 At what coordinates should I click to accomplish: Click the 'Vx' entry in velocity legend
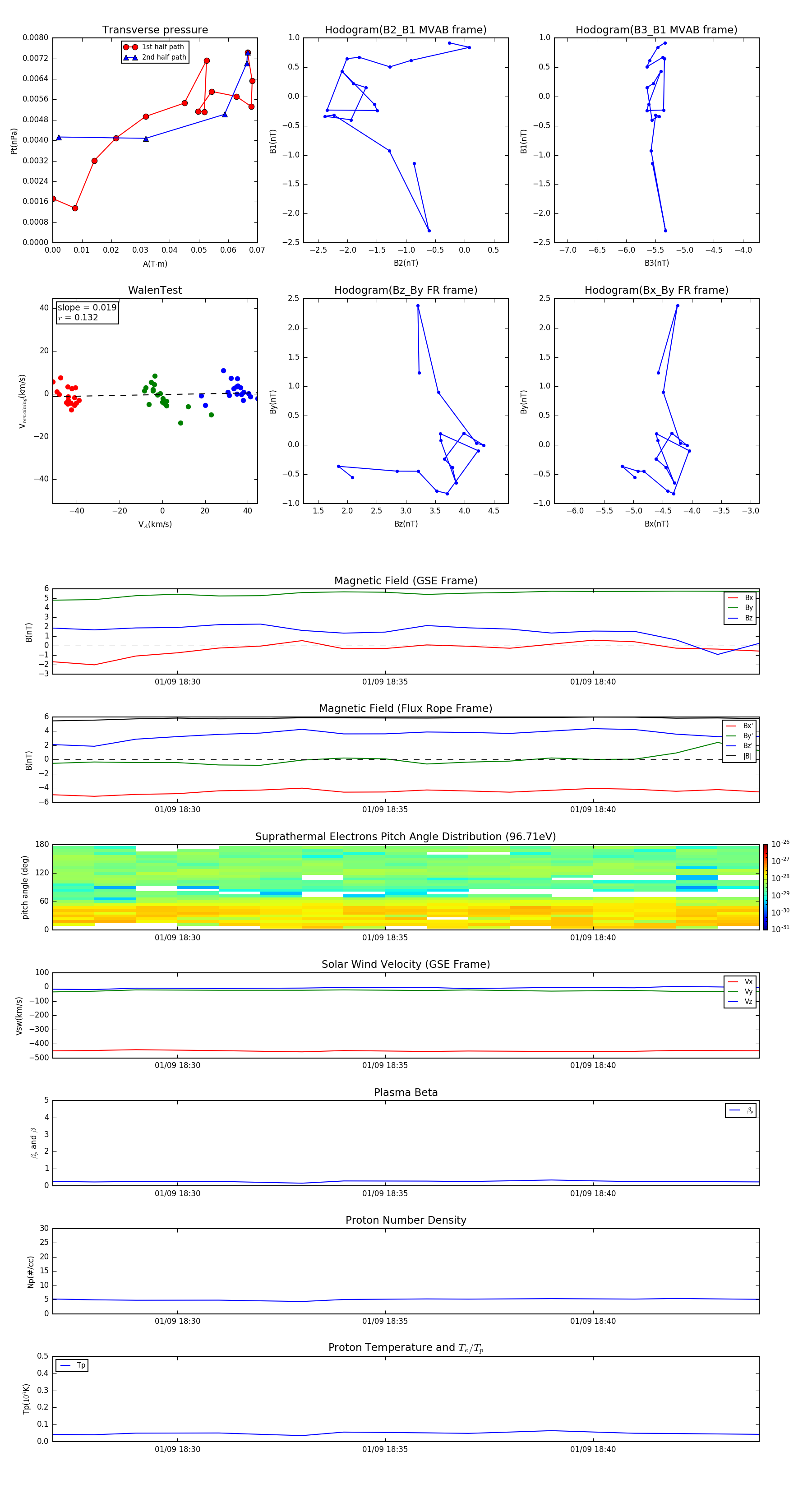(740, 981)
